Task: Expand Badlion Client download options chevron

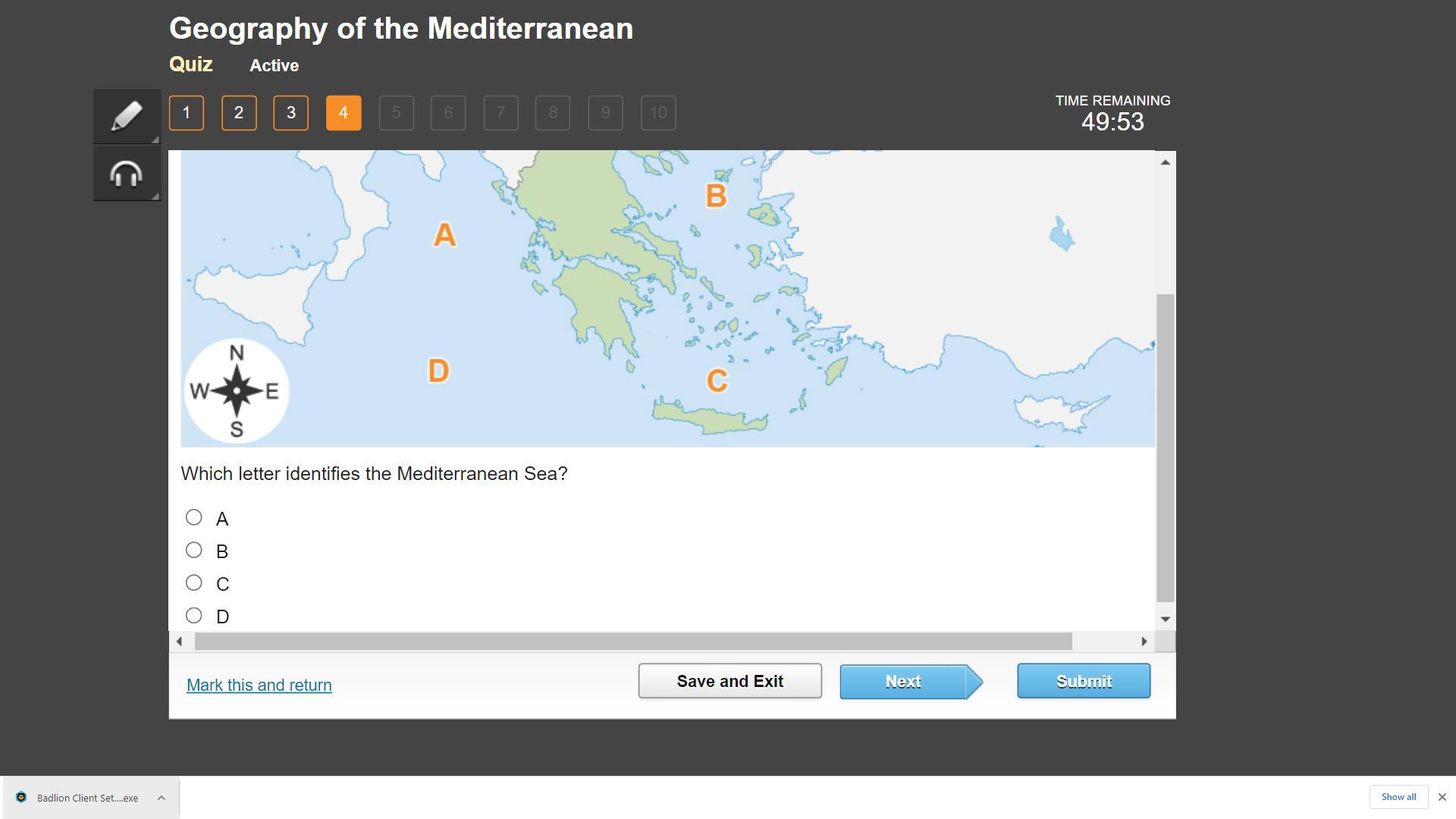Action: (162, 797)
